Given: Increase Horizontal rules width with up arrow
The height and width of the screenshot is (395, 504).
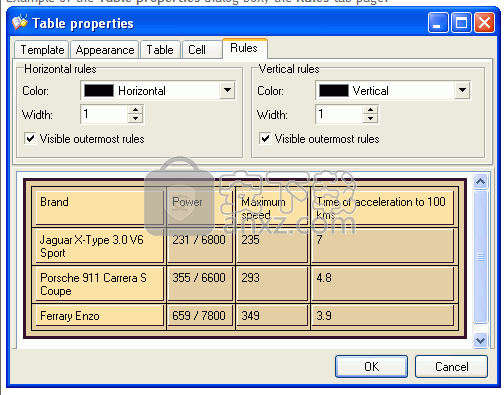Looking at the screenshot, I should click(x=135, y=110).
